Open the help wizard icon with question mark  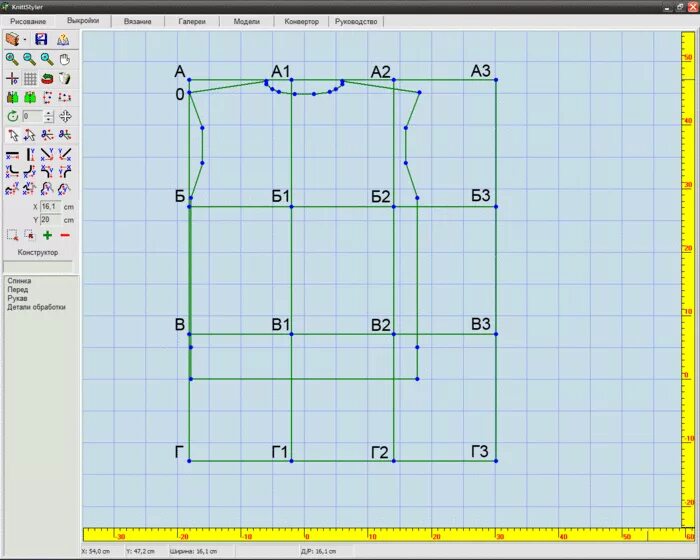pos(63,40)
